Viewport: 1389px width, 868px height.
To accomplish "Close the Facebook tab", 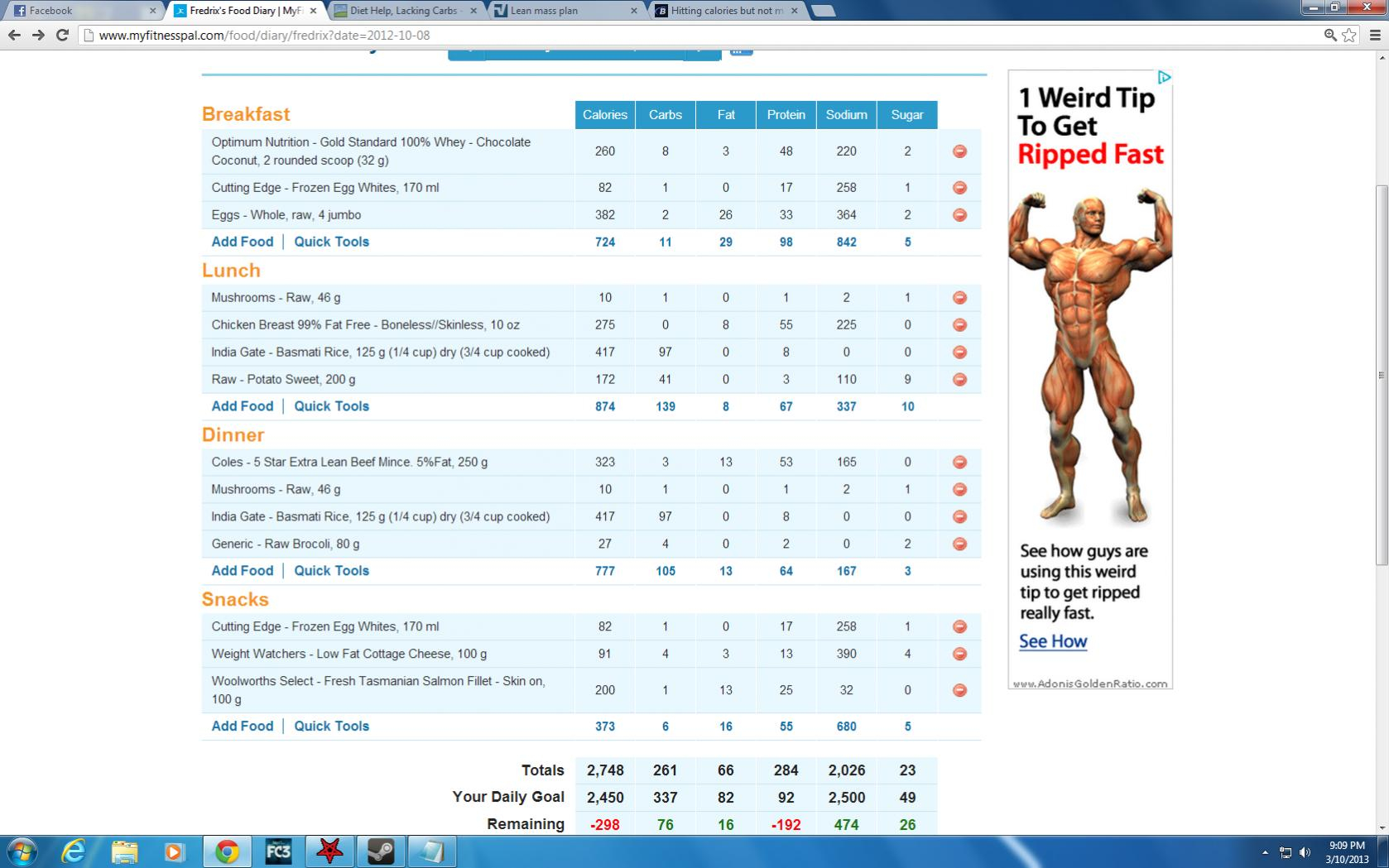I will [152, 11].
